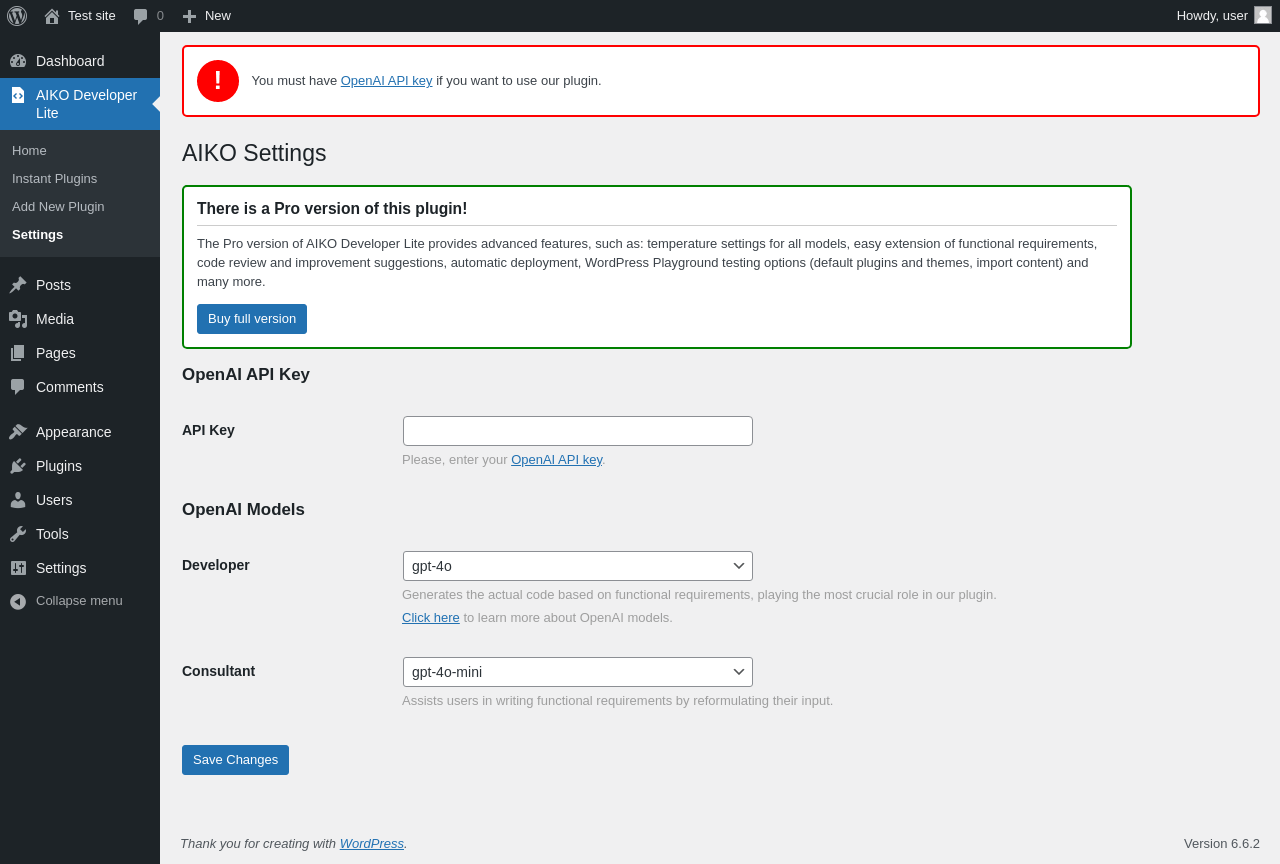Viewport: 1280px width, 864px height.
Task: Open the Users menu label
Action: pyautogui.click(x=54, y=500)
